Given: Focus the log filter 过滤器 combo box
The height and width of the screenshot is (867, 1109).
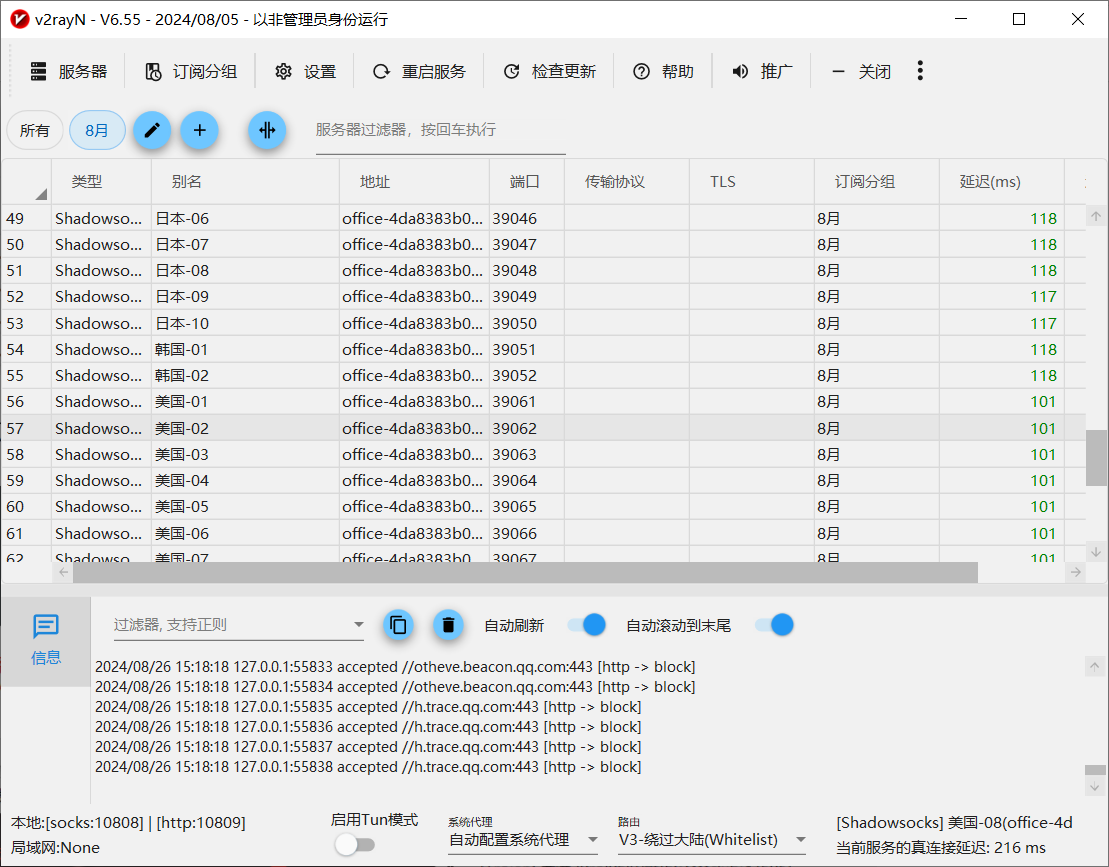Looking at the screenshot, I should click(238, 624).
